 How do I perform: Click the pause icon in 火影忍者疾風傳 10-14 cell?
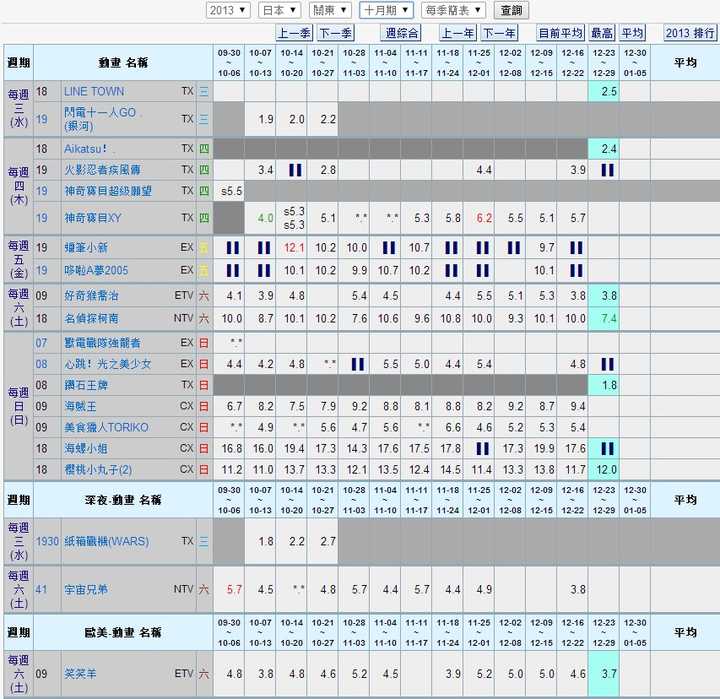pyautogui.click(x=295, y=170)
